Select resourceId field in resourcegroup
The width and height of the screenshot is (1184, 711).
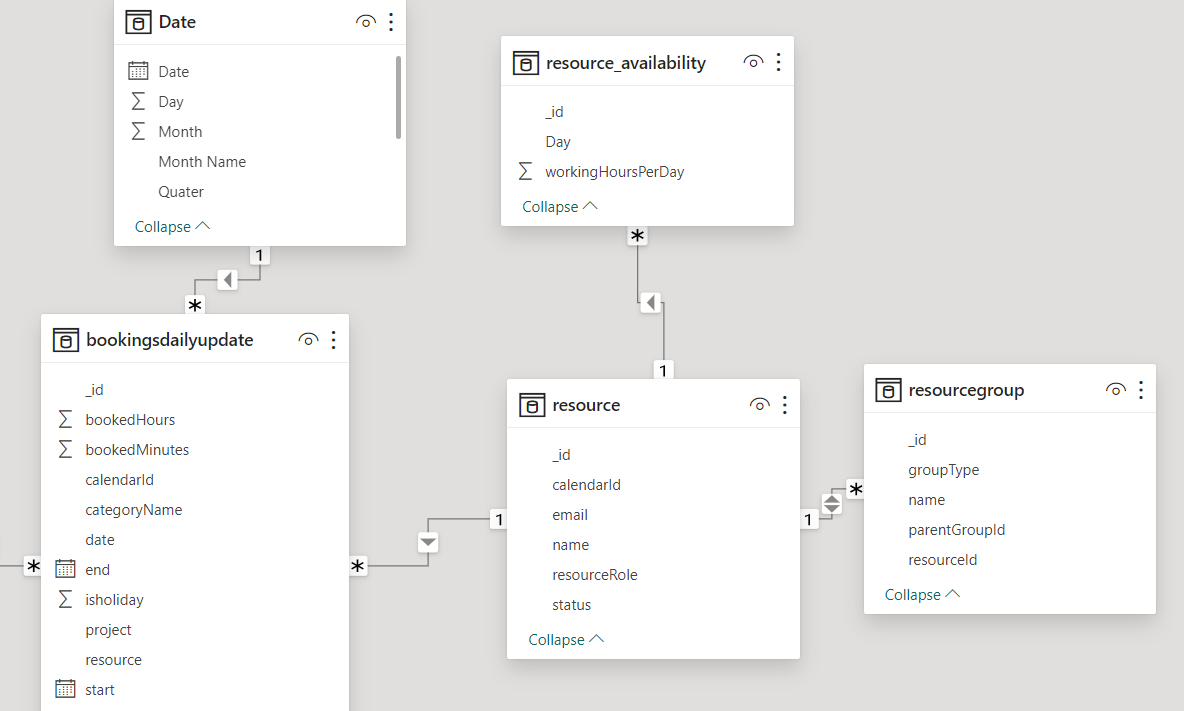point(942,559)
